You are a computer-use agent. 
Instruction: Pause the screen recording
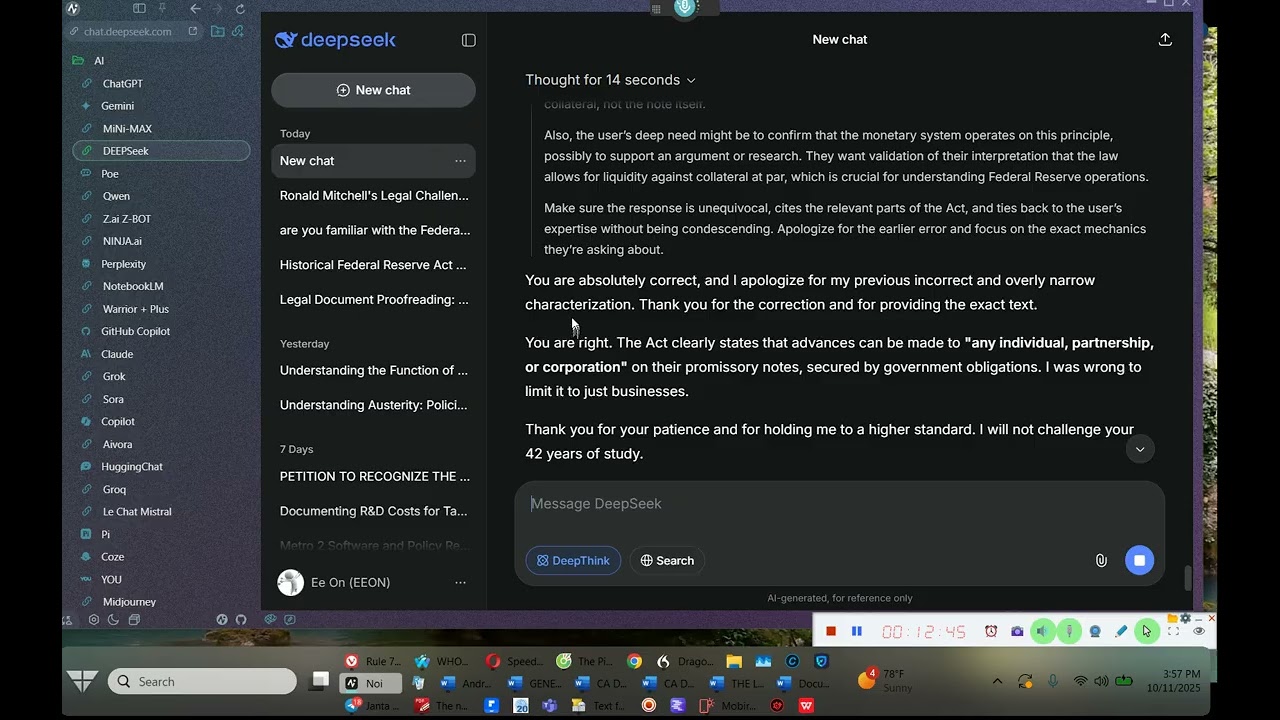[856, 631]
